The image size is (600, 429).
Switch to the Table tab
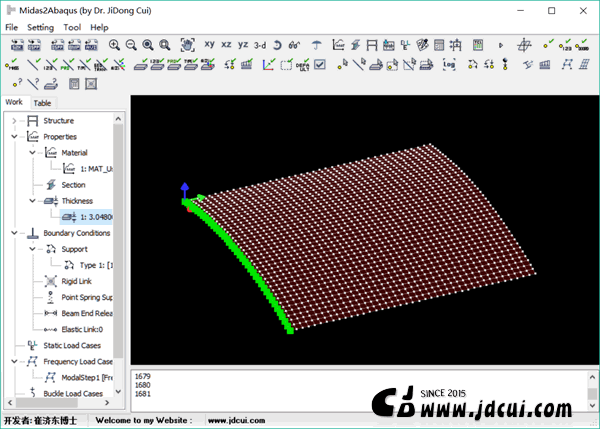coord(42,103)
